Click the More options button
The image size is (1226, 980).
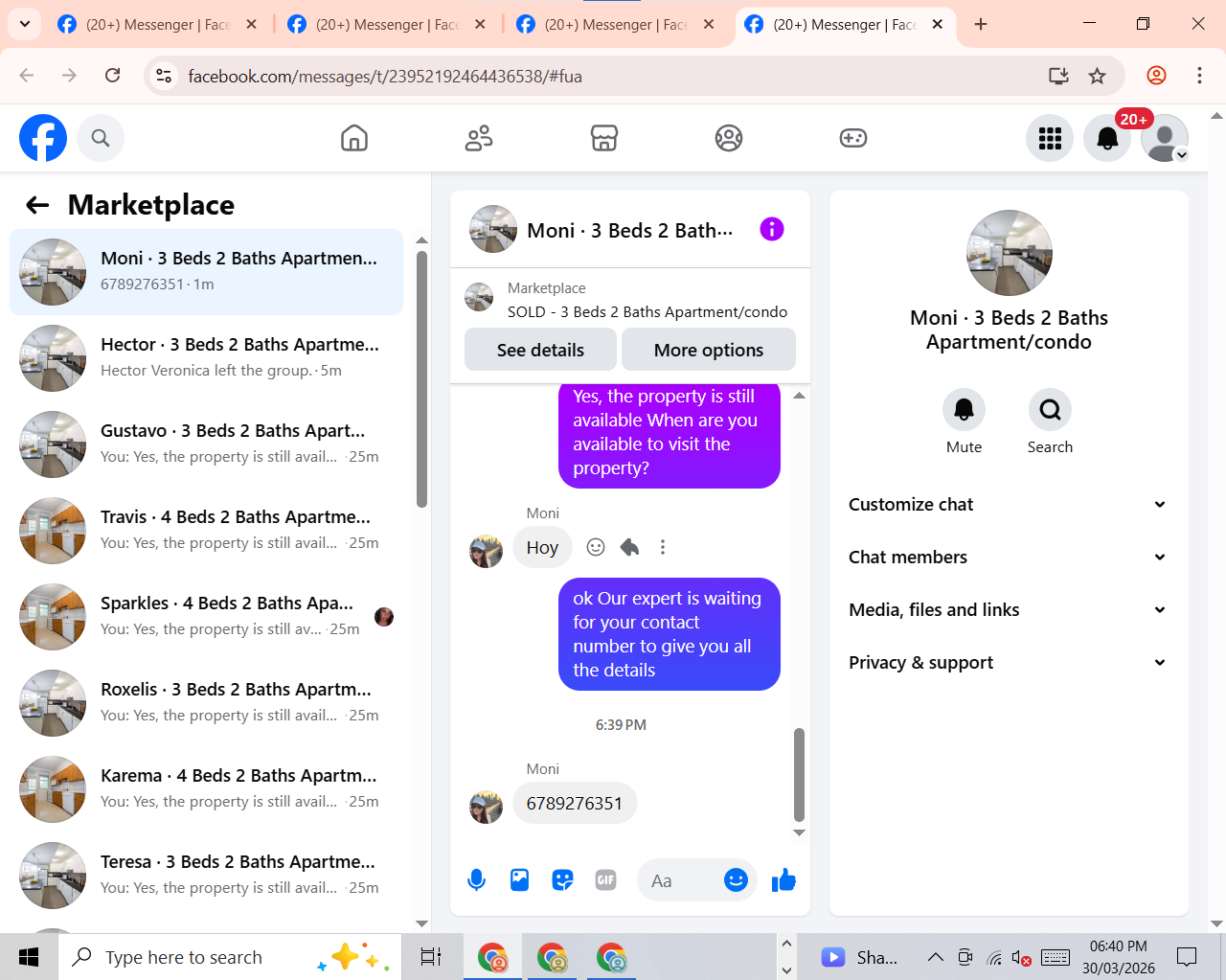pos(709,350)
